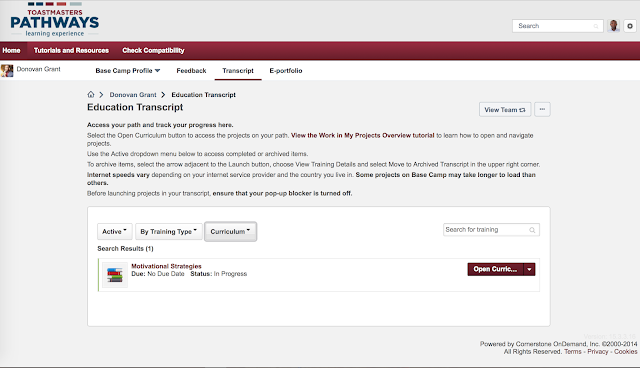This screenshot has width=640, height=368.
Task: Click the Open Curriculum button
Action: [x=496, y=269]
